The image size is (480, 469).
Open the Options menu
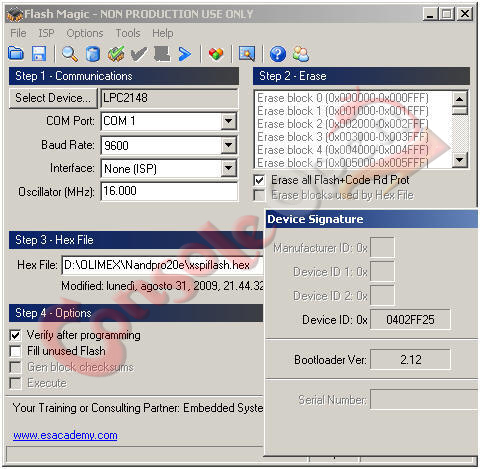(x=85, y=33)
